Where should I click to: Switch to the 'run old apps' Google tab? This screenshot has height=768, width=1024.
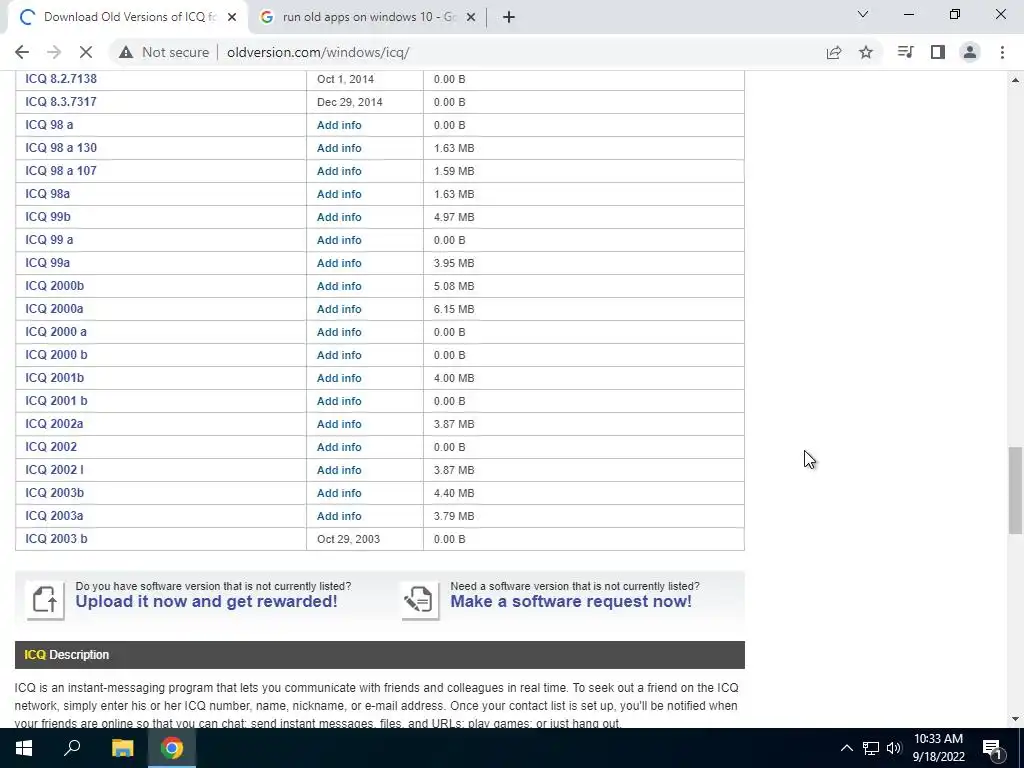367,17
